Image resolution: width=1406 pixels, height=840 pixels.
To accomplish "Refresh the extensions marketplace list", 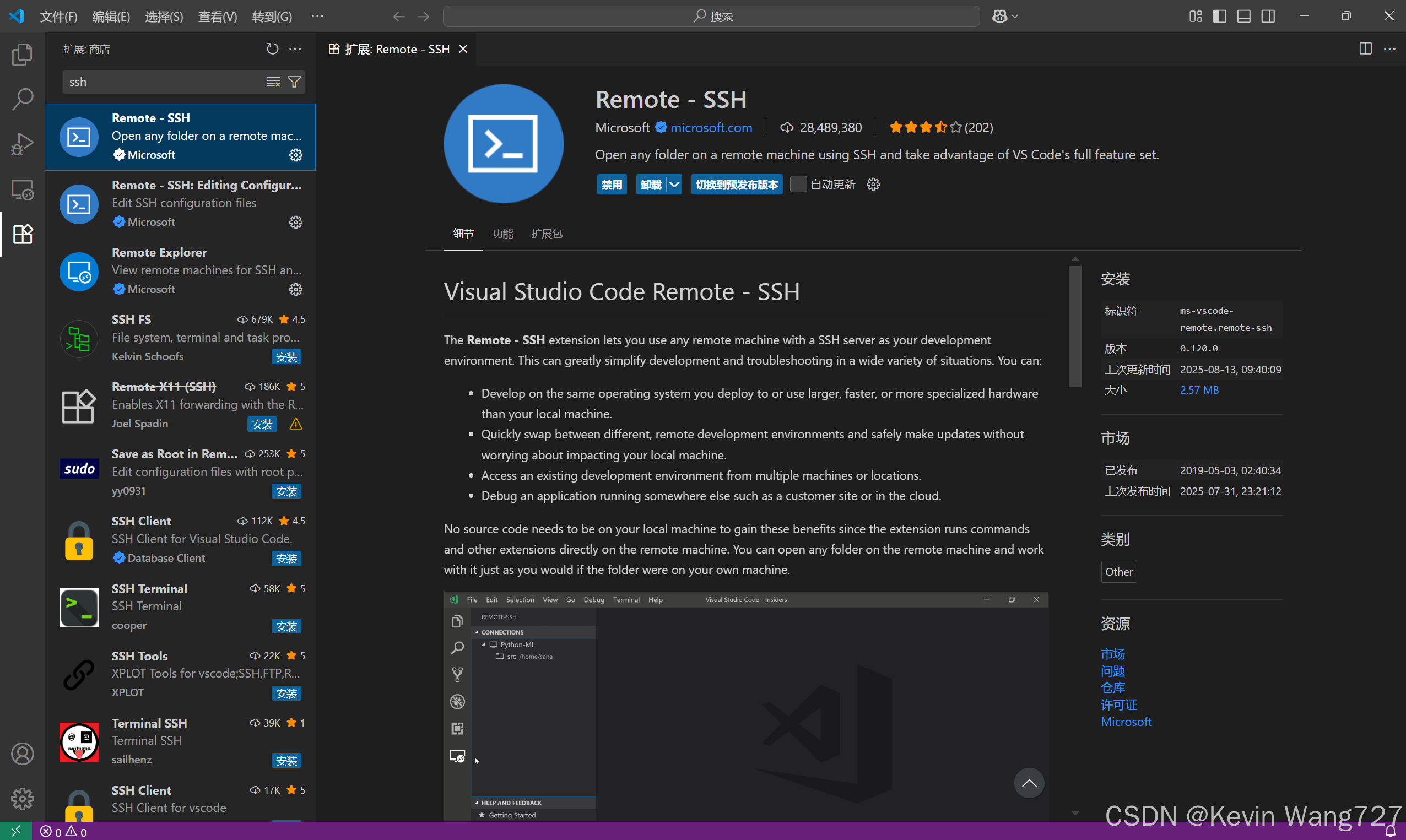I will click(272, 49).
